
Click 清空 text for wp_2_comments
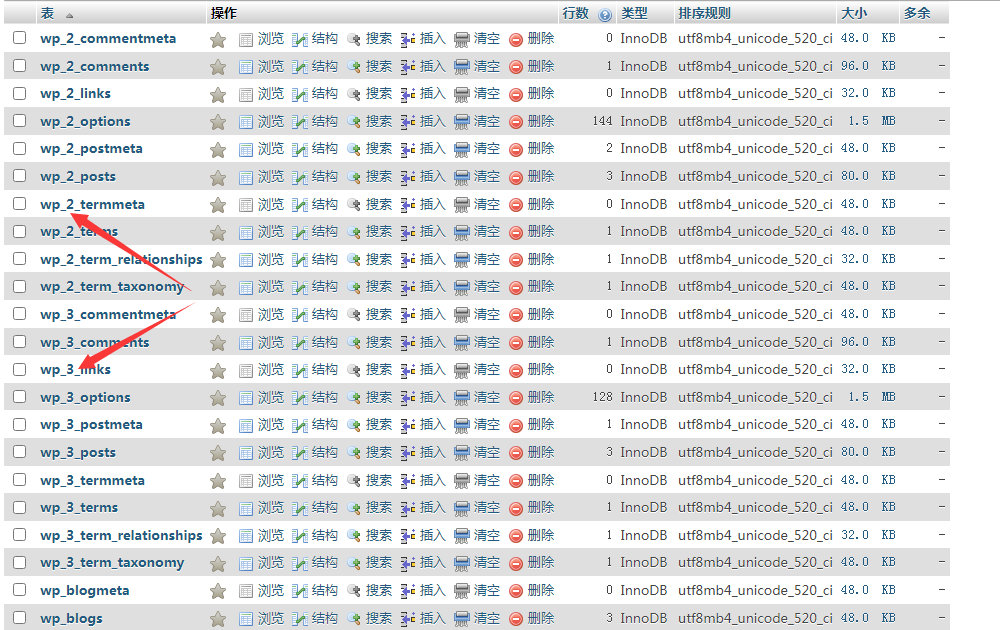(487, 66)
